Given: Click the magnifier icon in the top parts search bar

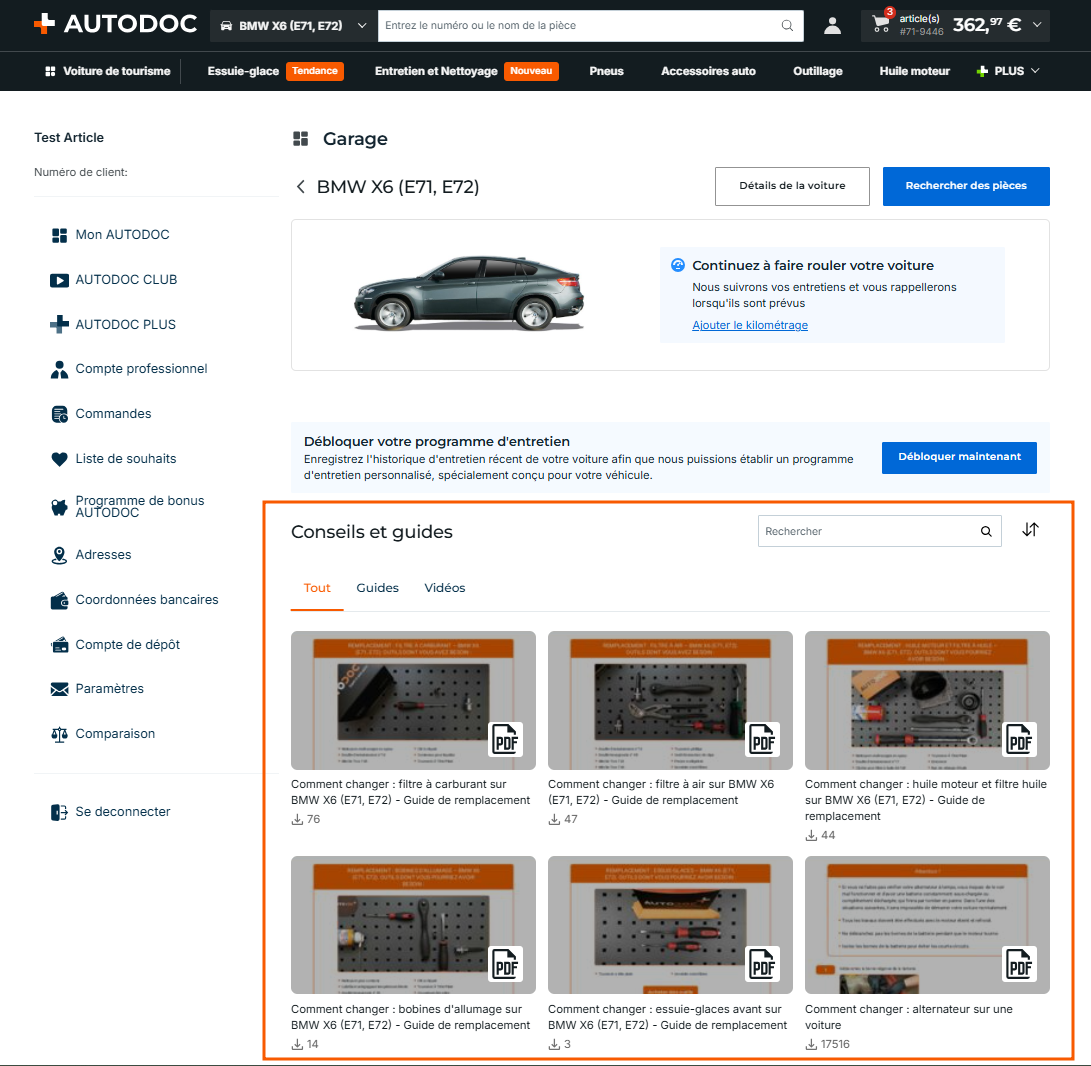Looking at the screenshot, I should (x=787, y=26).
